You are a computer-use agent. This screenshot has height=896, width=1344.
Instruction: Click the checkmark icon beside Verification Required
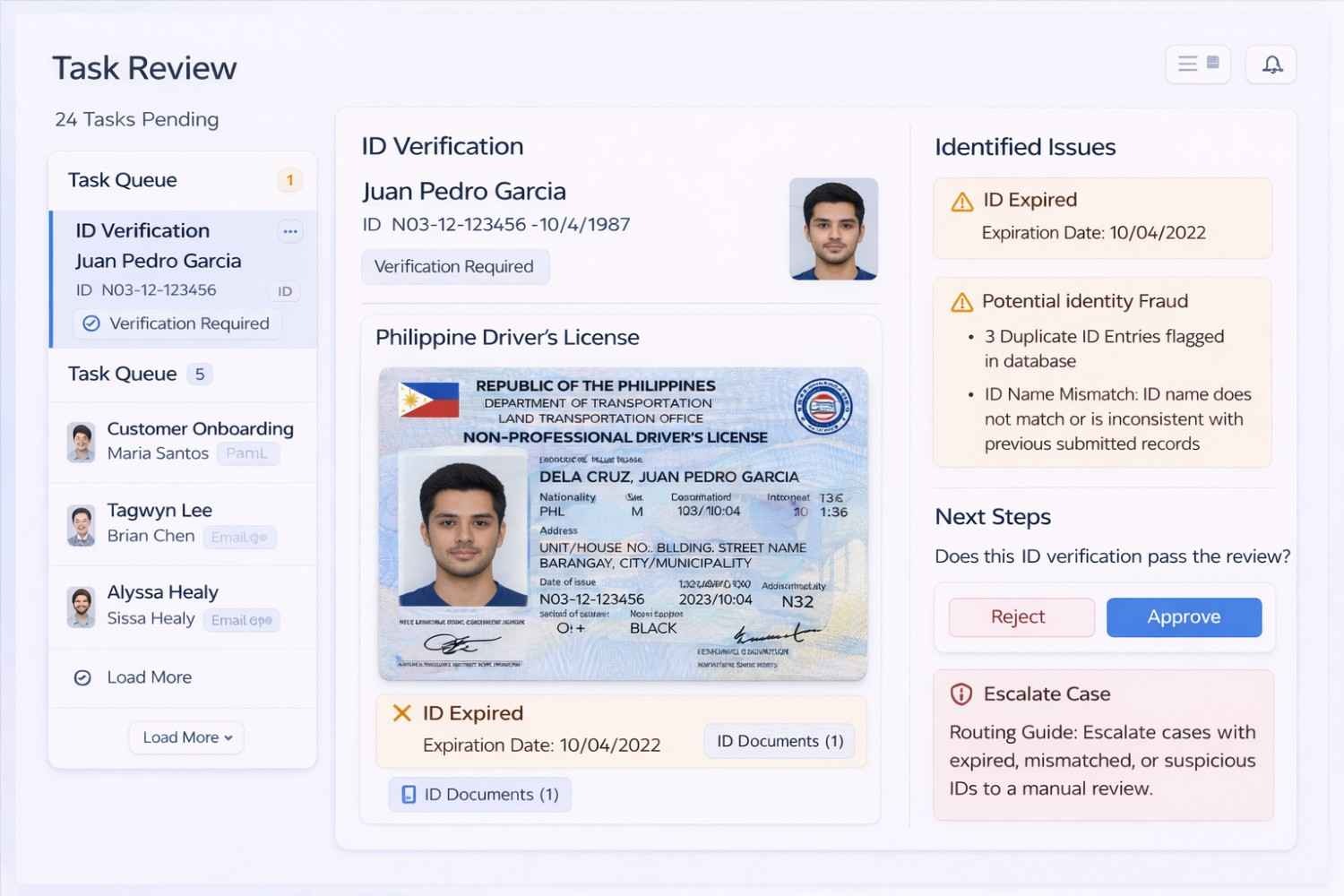click(90, 323)
